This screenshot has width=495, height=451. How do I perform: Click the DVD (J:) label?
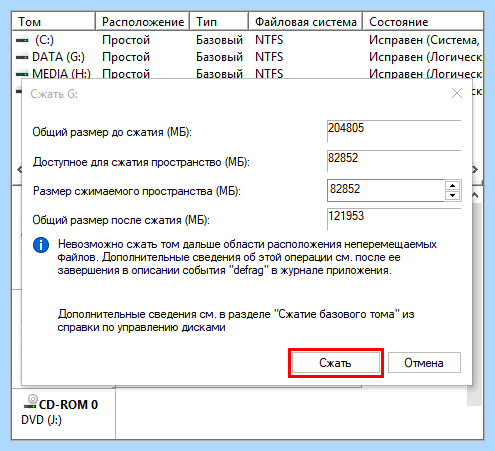(41, 420)
